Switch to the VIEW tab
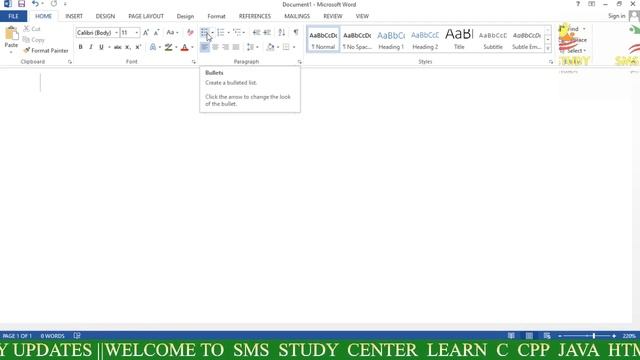The image size is (640, 360). pos(362,16)
